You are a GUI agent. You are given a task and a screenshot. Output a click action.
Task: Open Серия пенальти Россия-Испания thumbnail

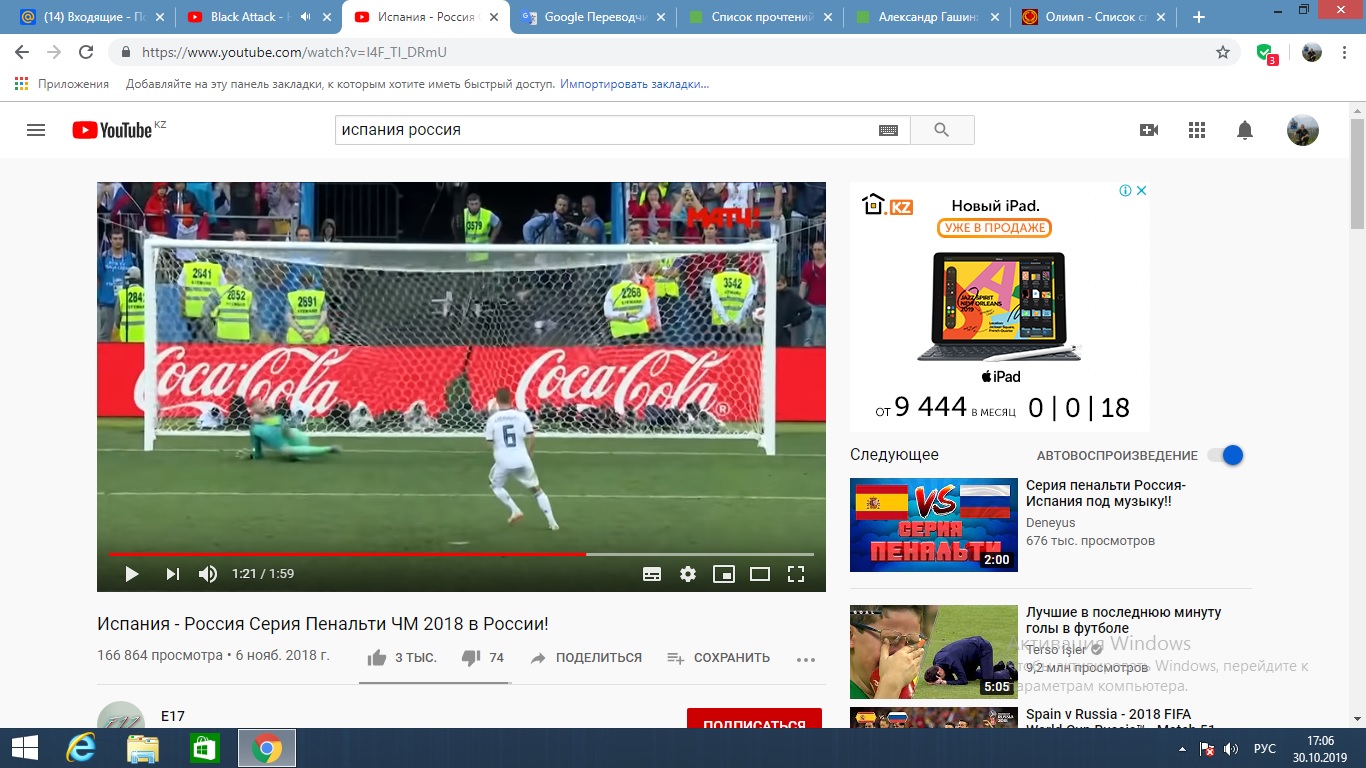click(x=934, y=525)
